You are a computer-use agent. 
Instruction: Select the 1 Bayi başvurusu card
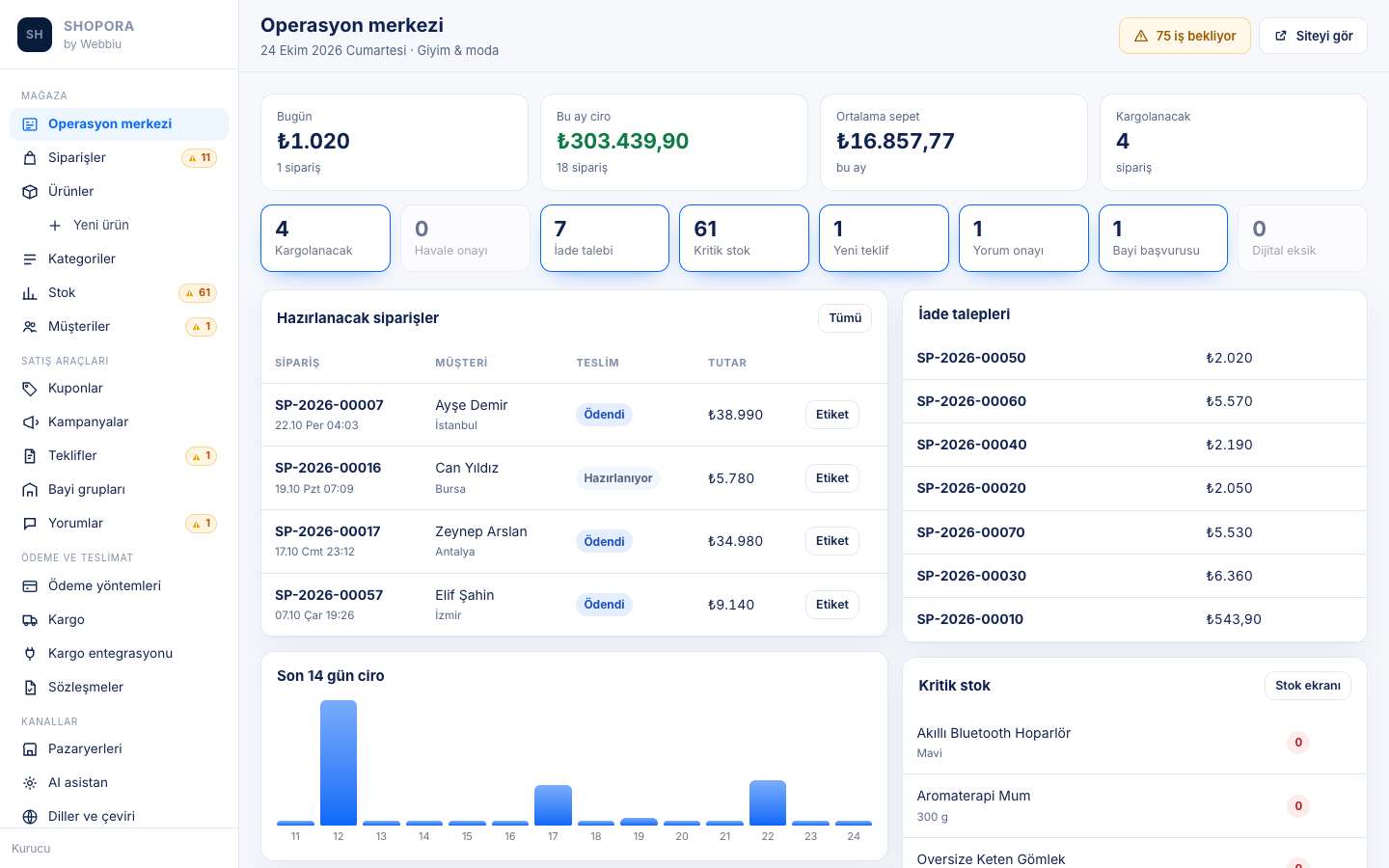1163,238
